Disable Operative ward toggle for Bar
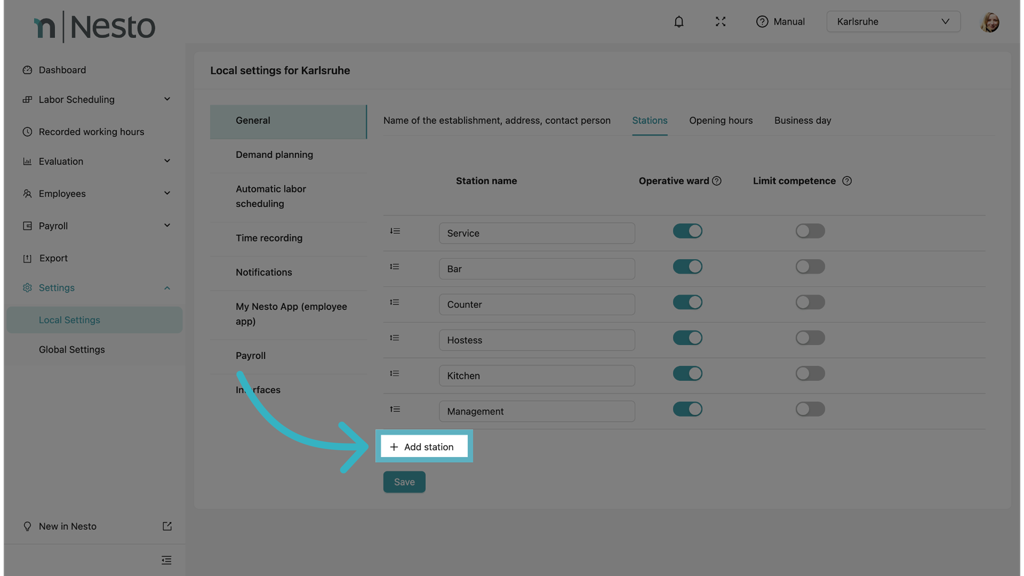1024x576 pixels. tap(687, 267)
